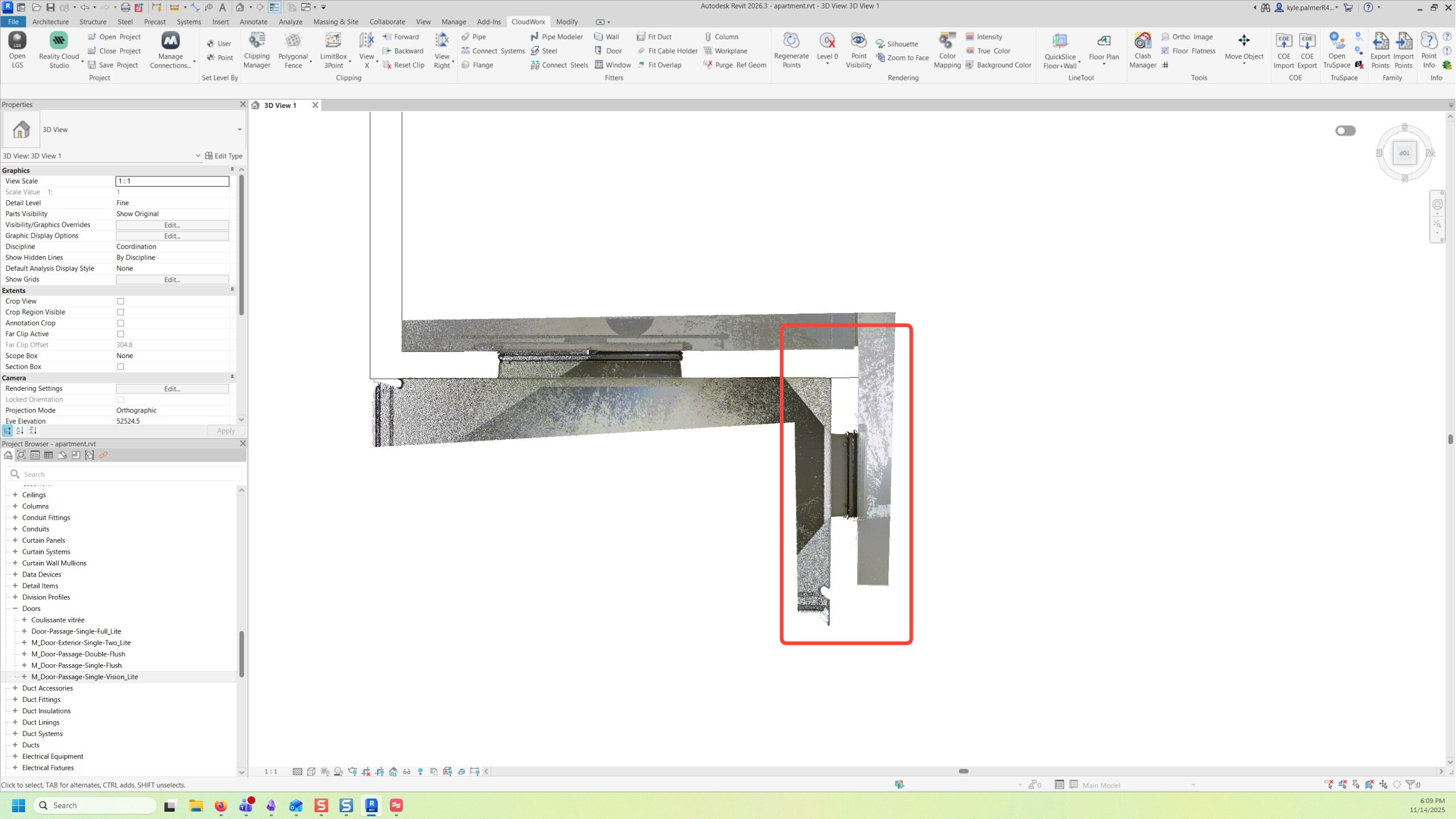The image size is (1456, 819).
Task: Click the Edit Type button
Action: (224, 156)
